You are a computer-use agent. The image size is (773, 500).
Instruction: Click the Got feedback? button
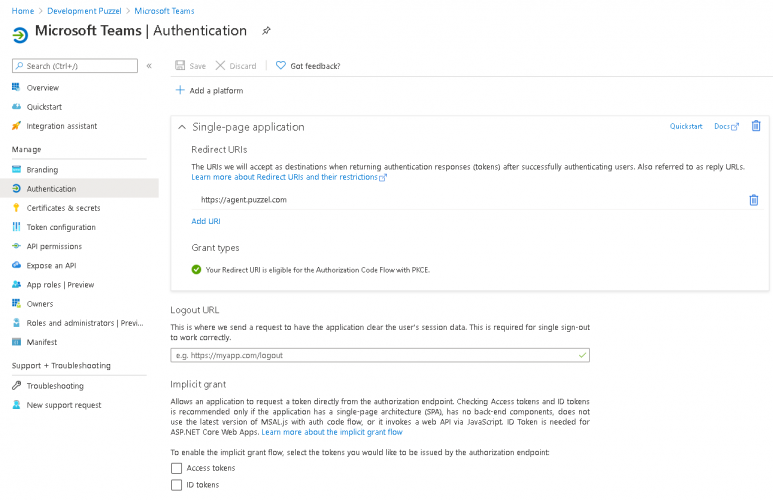[x=308, y=66]
